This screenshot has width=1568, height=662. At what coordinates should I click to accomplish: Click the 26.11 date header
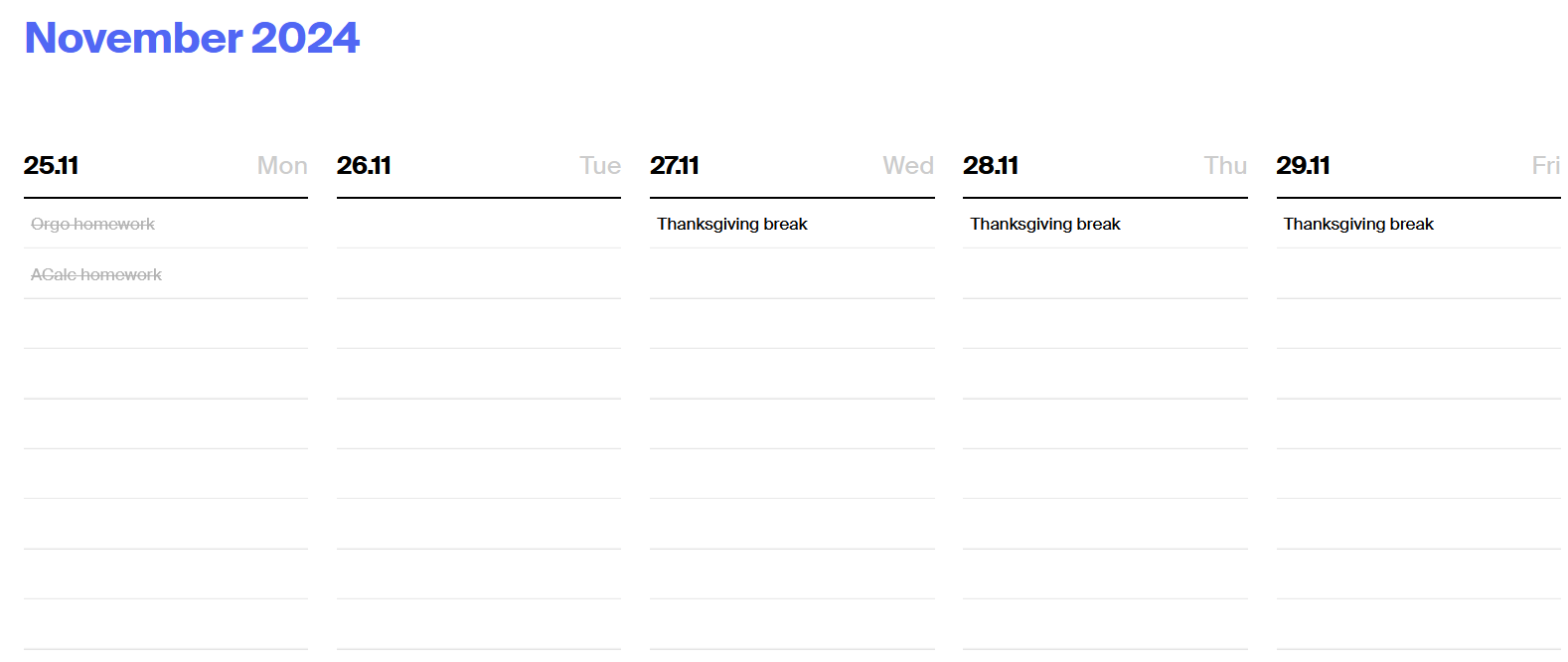tap(364, 165)
